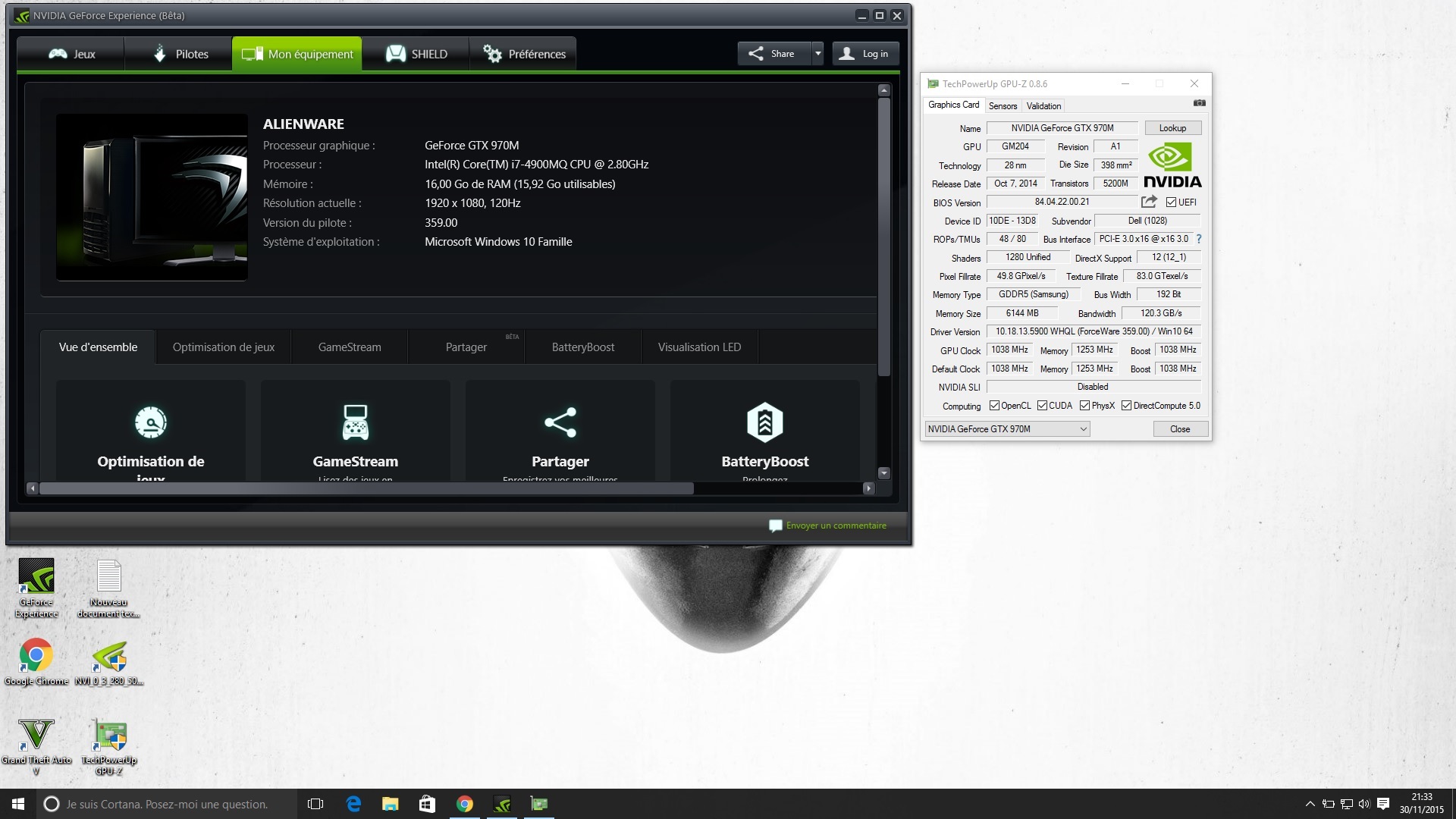Switch to GeForce Experience taskbar icon
The width and height of the screenshot is (1456, 819).
coord(502,804)
